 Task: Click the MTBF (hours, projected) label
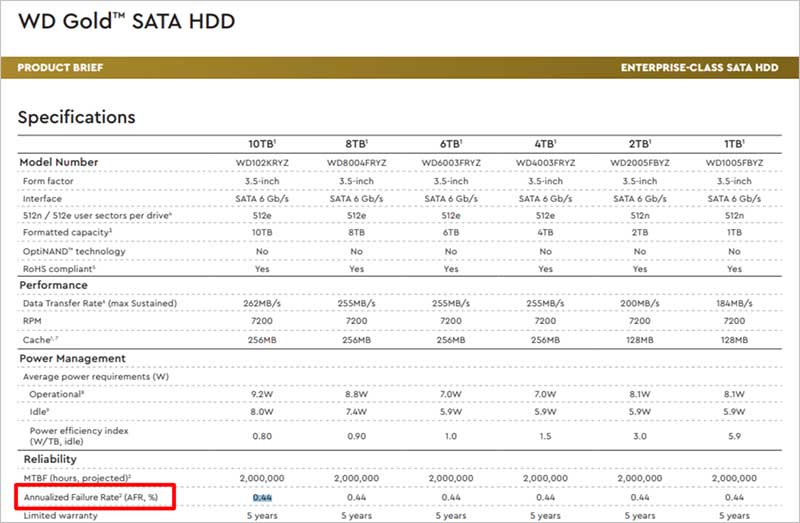coord(78,478)
